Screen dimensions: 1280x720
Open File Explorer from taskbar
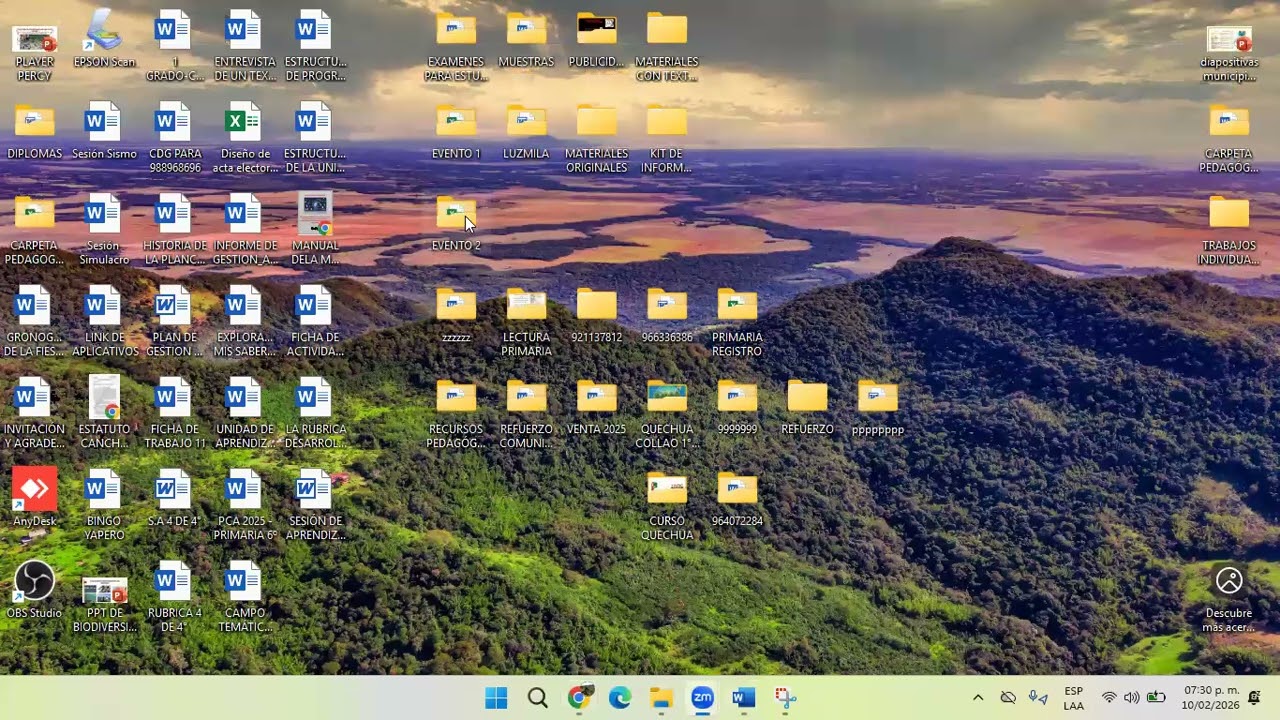tap(661, 698)
